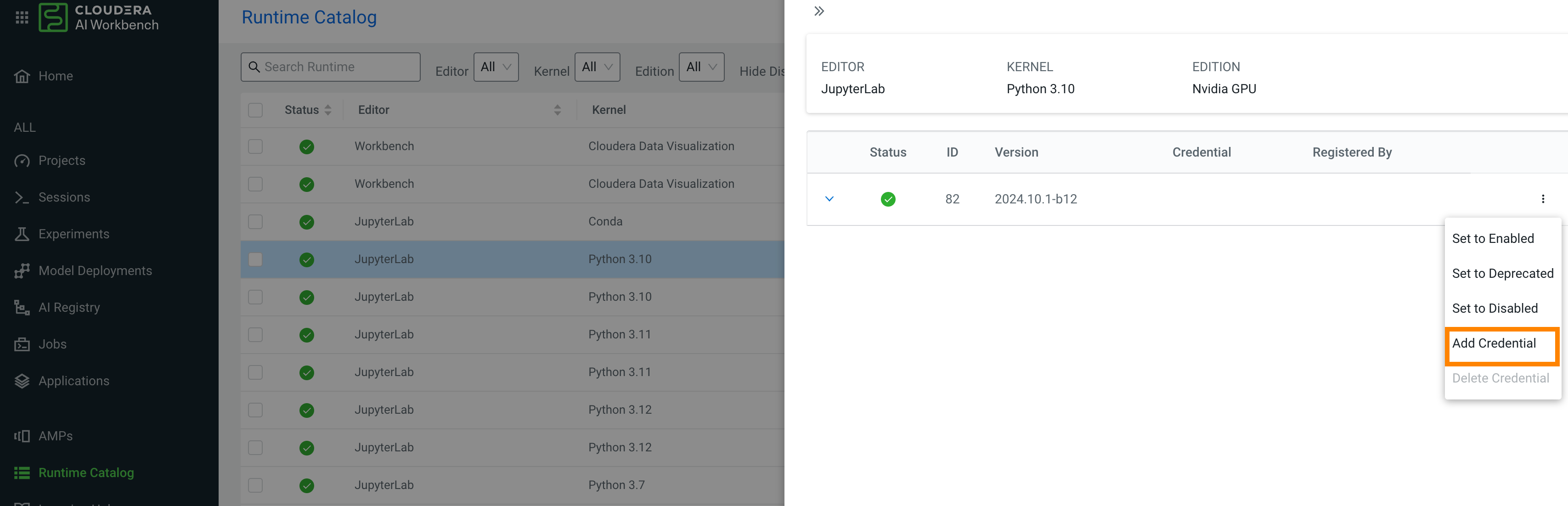The image size is (1568, 506).
Task: Open Model Deployments in the sidebar
Action: [x=95, y=270]
